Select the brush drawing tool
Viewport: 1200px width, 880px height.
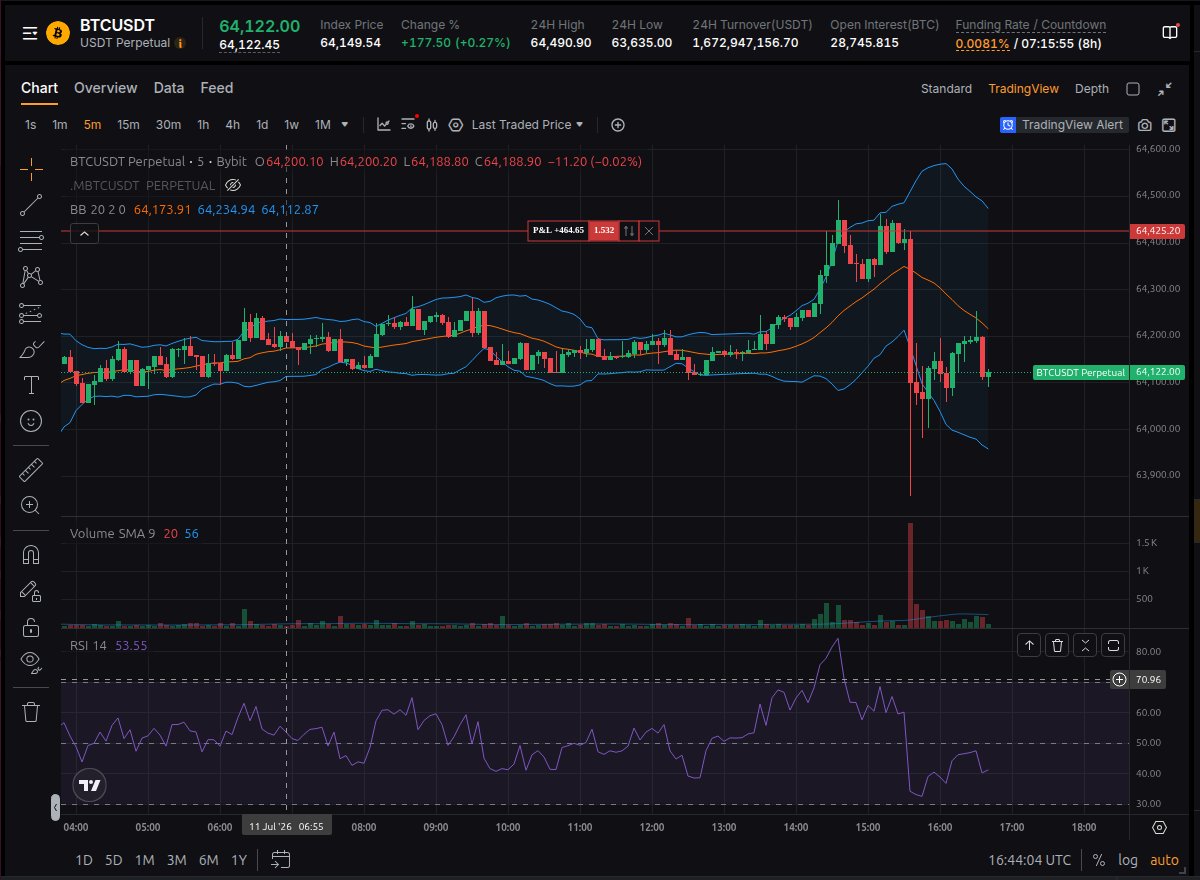point(31,349)
